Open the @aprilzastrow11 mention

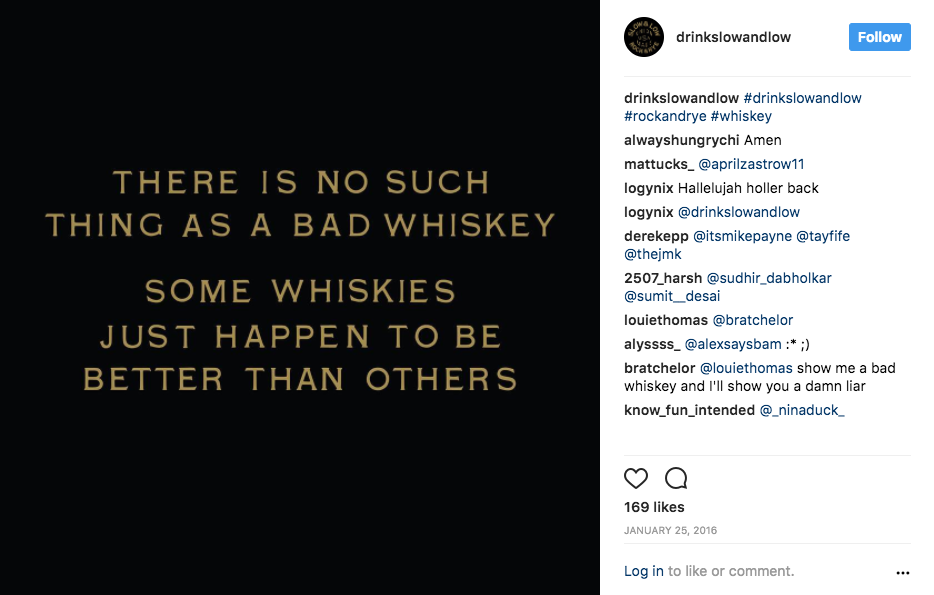(751, 164)
